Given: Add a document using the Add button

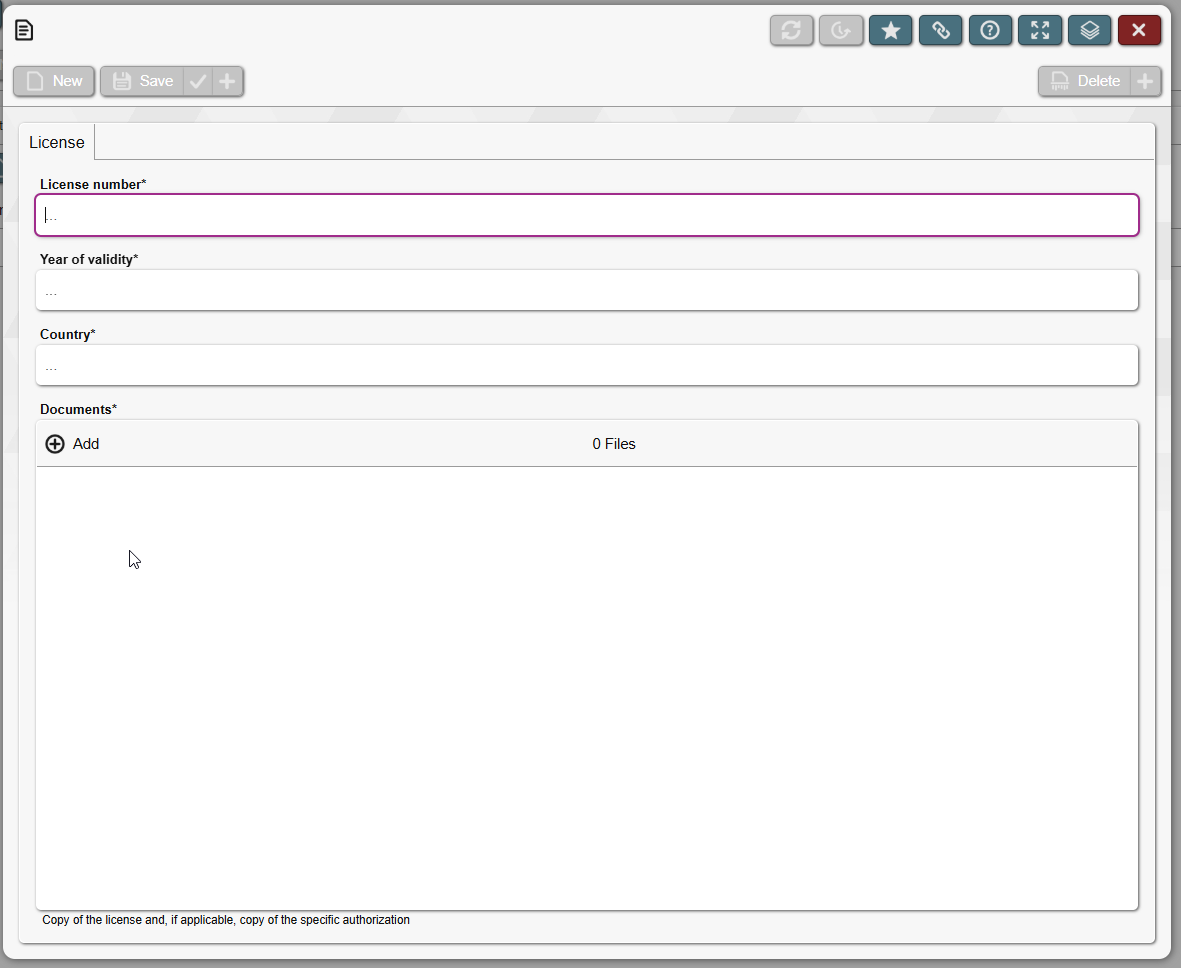Looking at the screenshot, I should pos(73,444).
